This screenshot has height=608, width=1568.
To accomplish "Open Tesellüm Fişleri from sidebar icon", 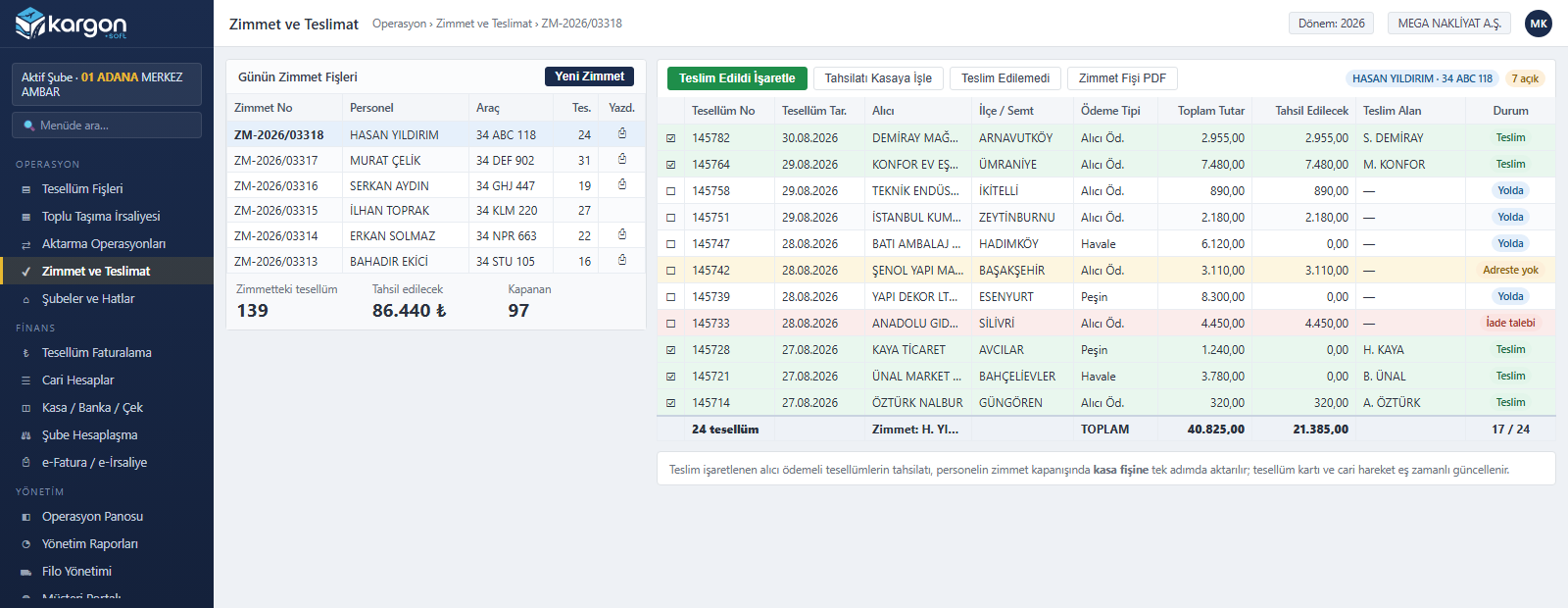I will coord(26,189).
